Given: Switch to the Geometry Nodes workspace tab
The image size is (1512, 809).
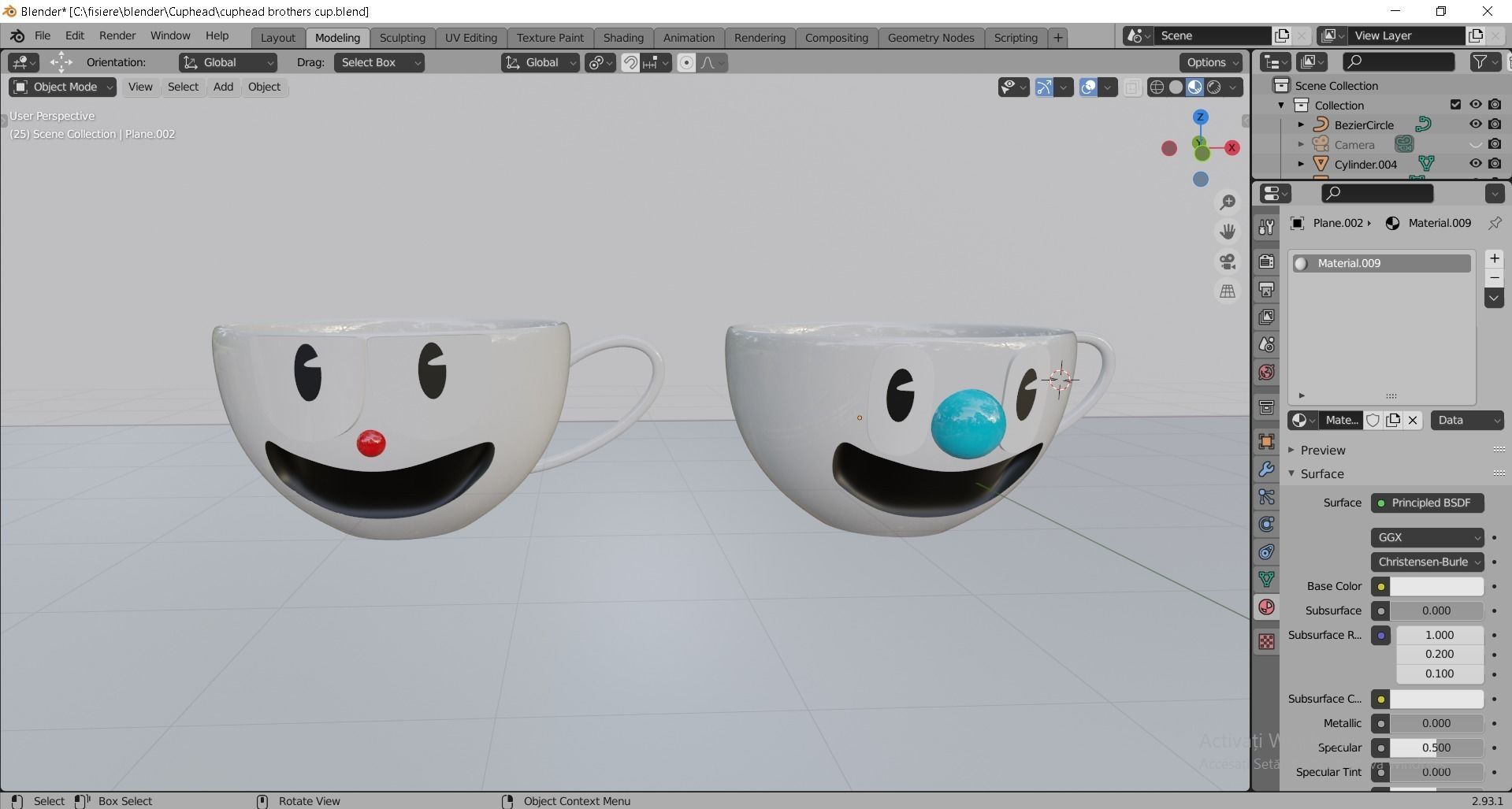Looking at the screenshot, I should click(x=931, y=38).
